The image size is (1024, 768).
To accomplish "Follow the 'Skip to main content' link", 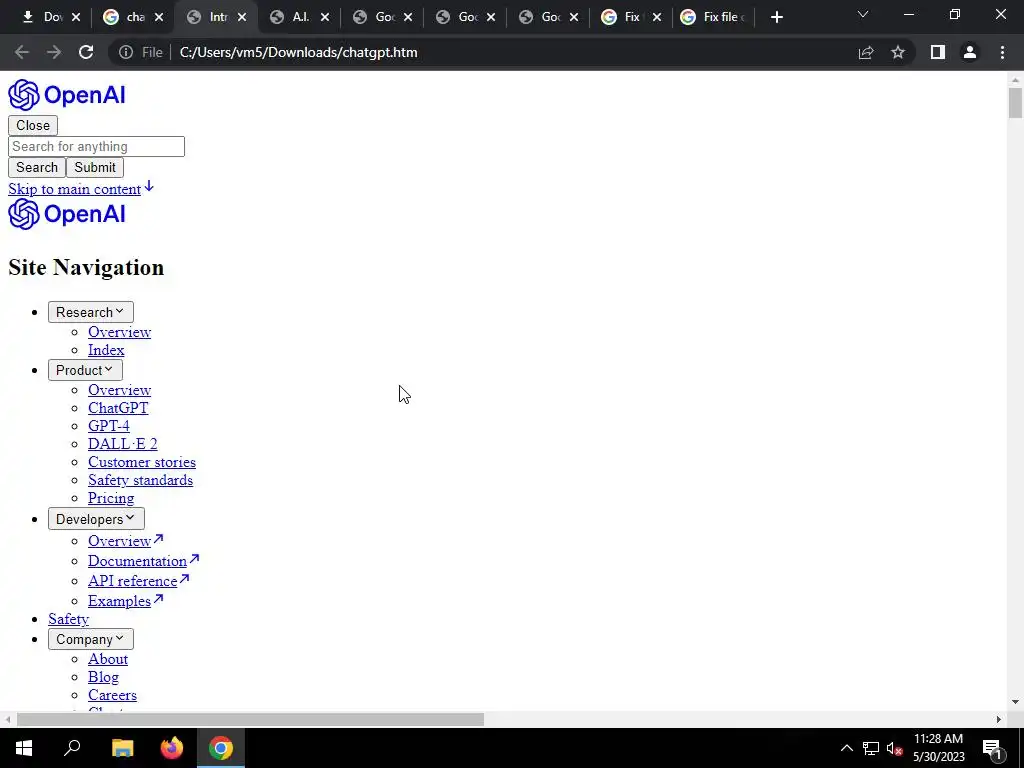I will 74,189.
